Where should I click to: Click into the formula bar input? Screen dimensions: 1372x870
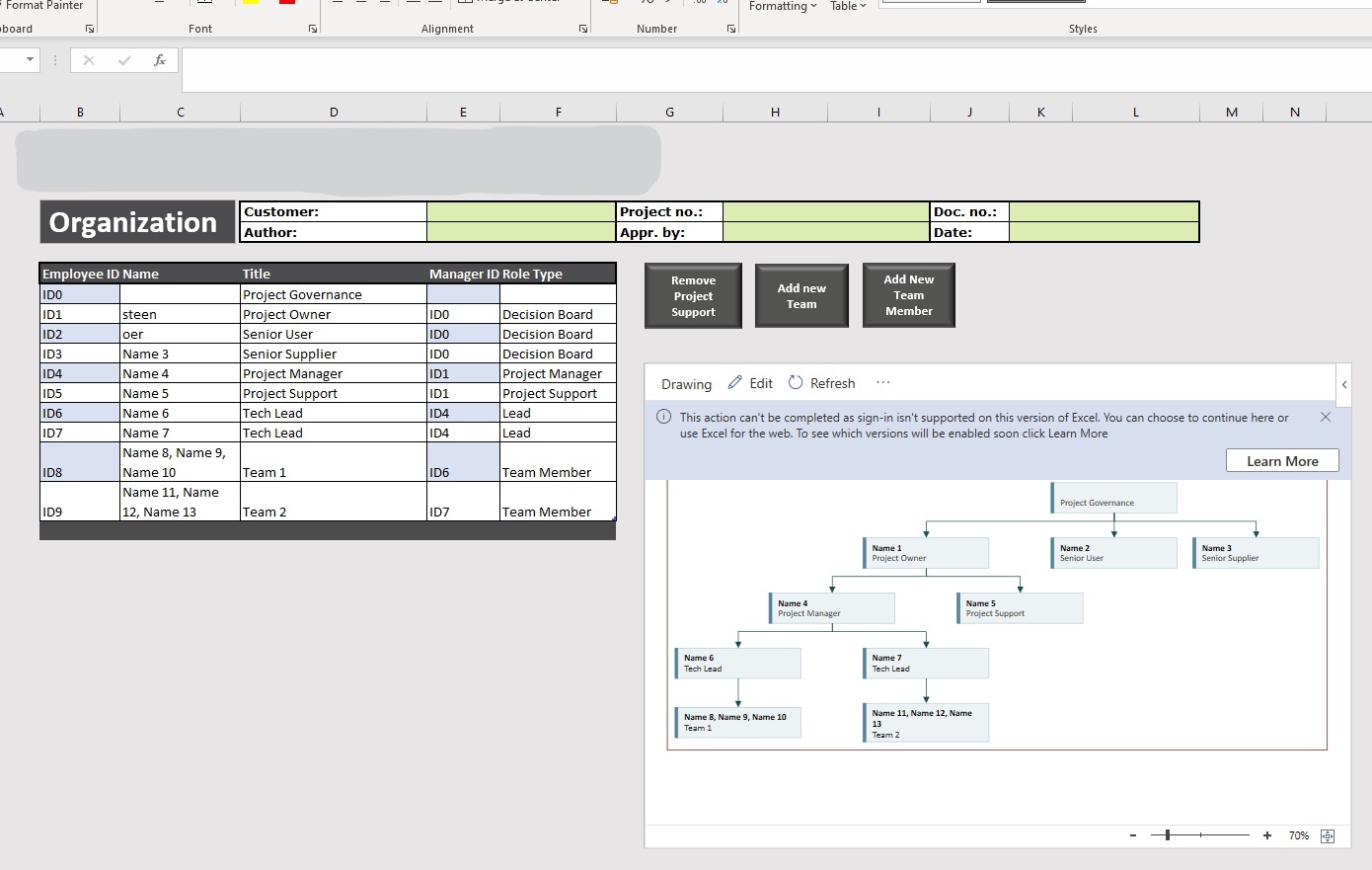pos(776,70)
